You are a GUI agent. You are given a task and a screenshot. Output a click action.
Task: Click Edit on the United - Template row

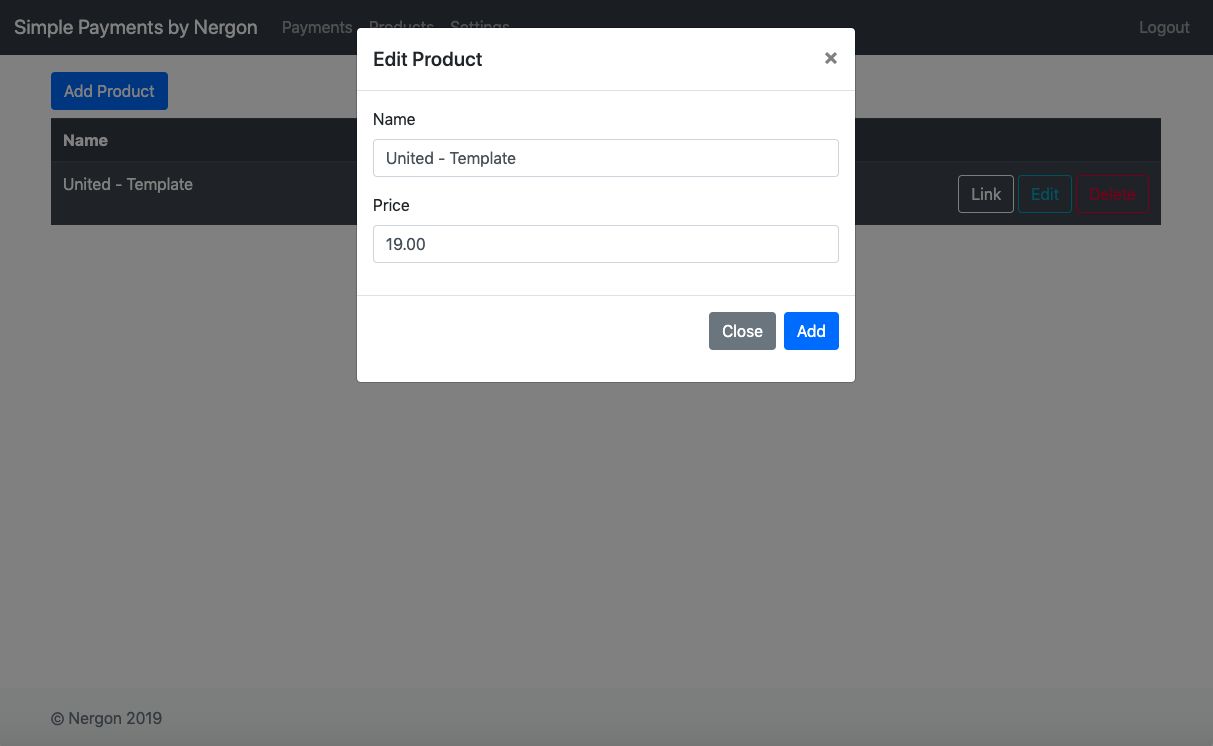(1044, 194)
